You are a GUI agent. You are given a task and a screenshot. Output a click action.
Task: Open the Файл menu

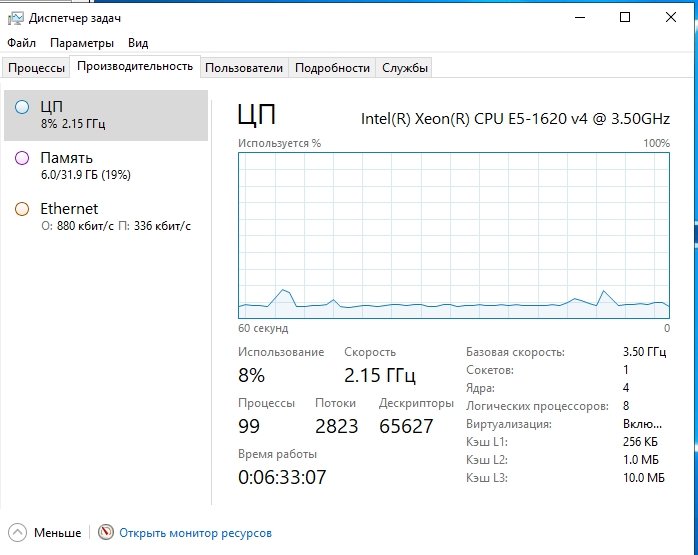(21, 43)
